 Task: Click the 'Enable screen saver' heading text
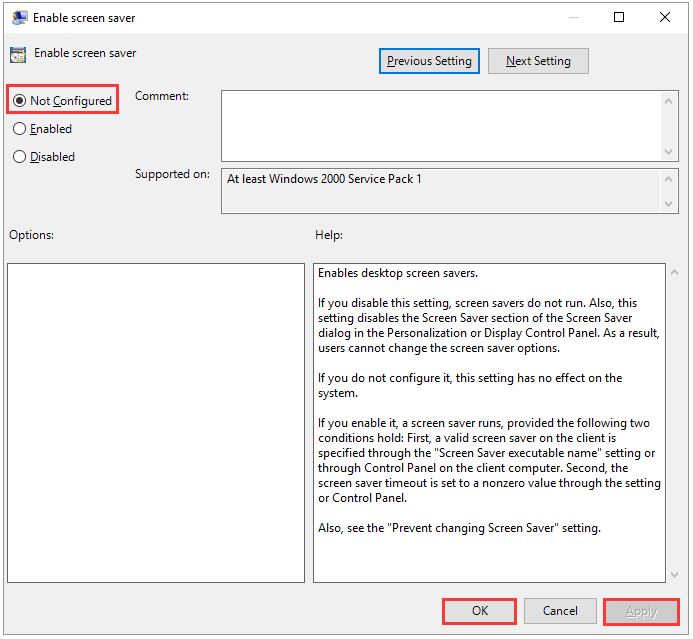tap(85, 53)
